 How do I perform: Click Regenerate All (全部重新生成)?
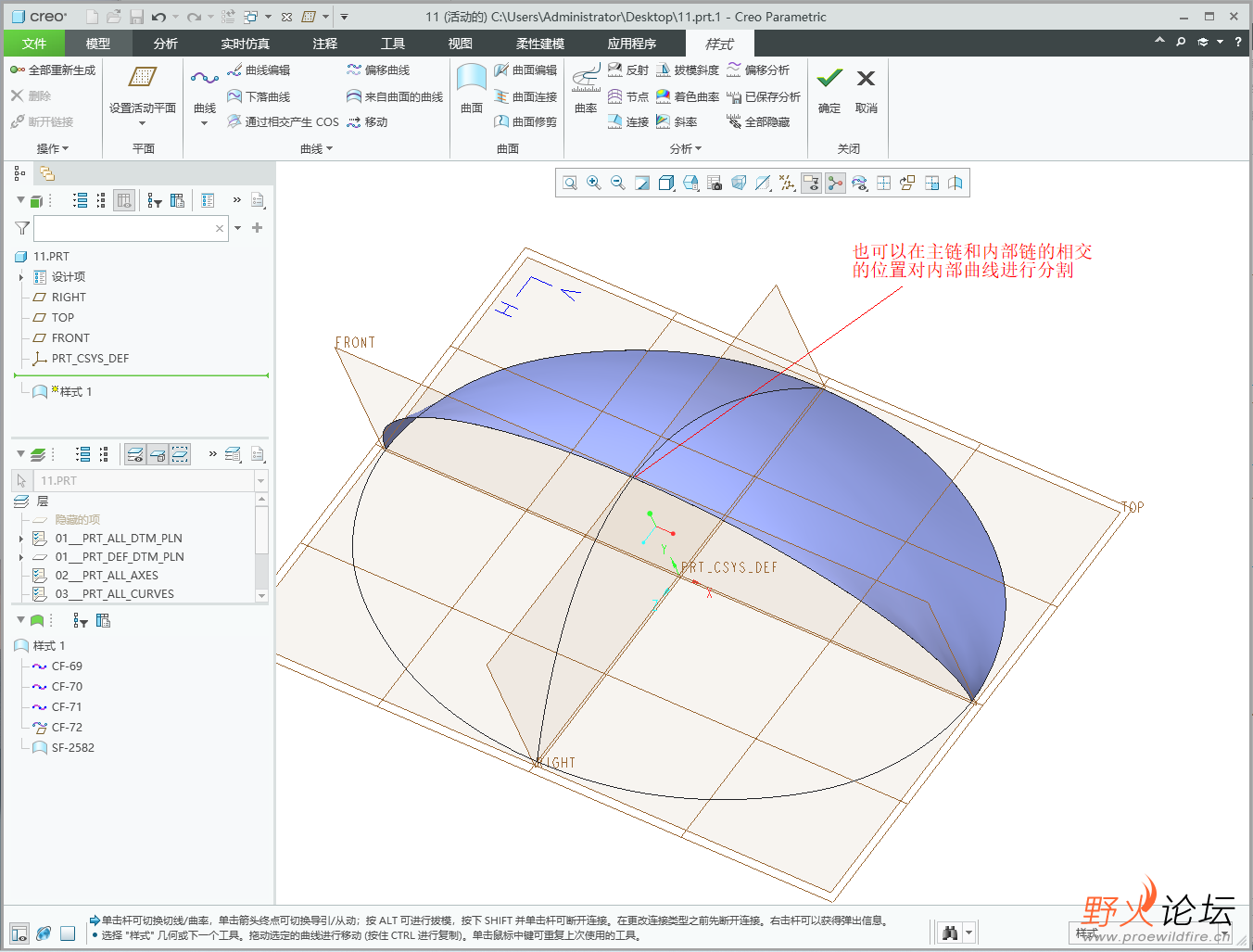point(53,70)
